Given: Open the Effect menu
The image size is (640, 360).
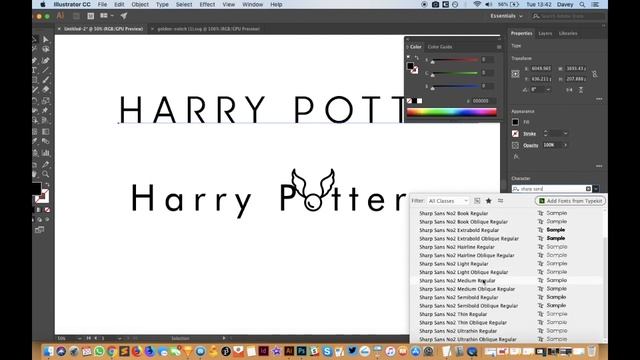Looking at the screenshot, I should click(207, 4).
